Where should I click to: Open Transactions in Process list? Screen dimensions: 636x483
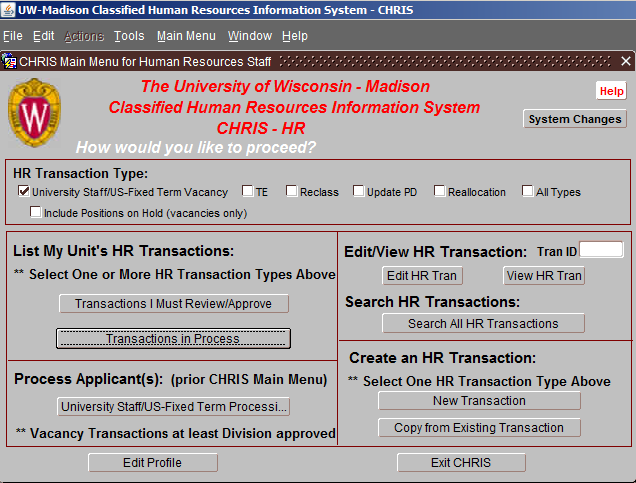[173, 338]
